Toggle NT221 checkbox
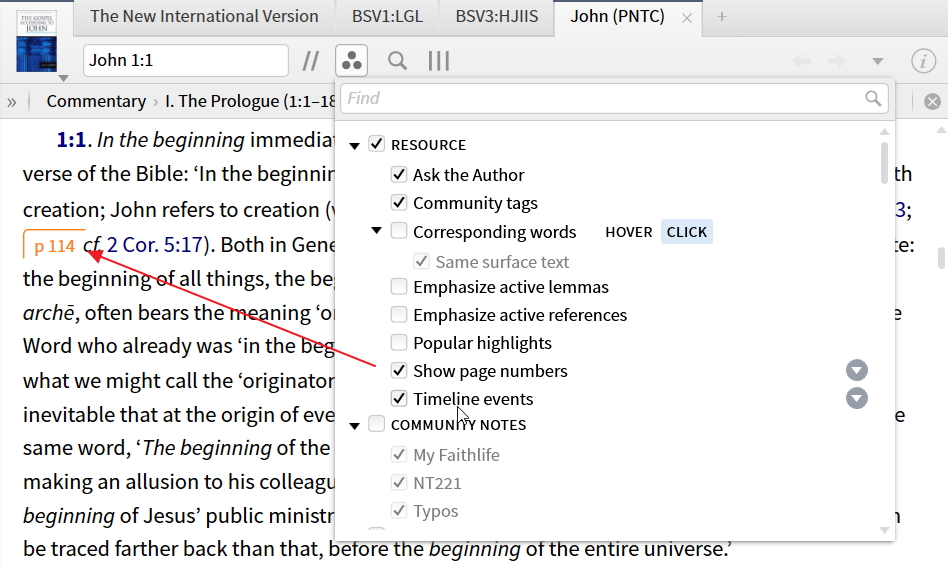This screenshot has width=948, height=568. [399, 482]
